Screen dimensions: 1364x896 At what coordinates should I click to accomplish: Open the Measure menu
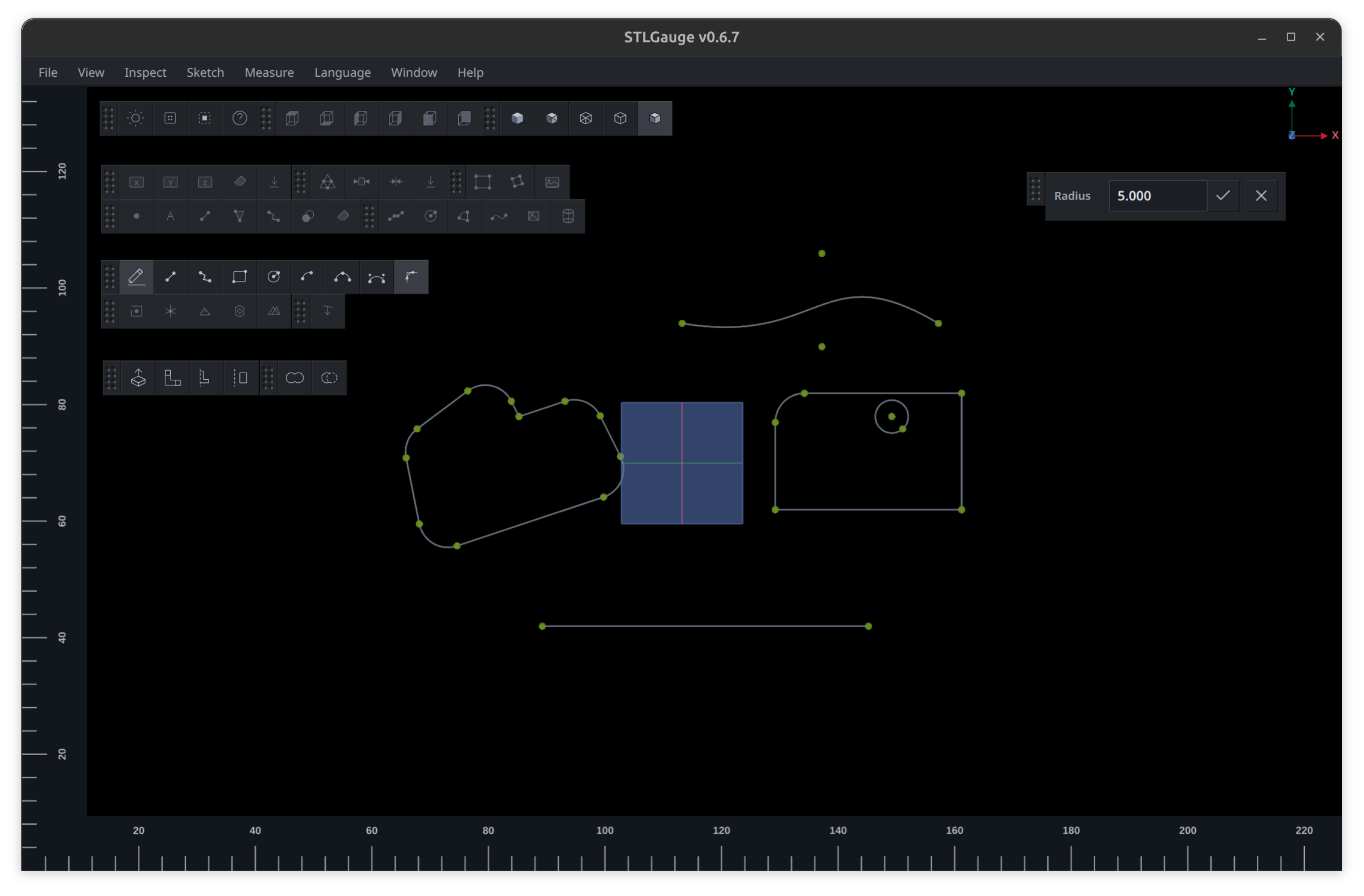(269, 72)
